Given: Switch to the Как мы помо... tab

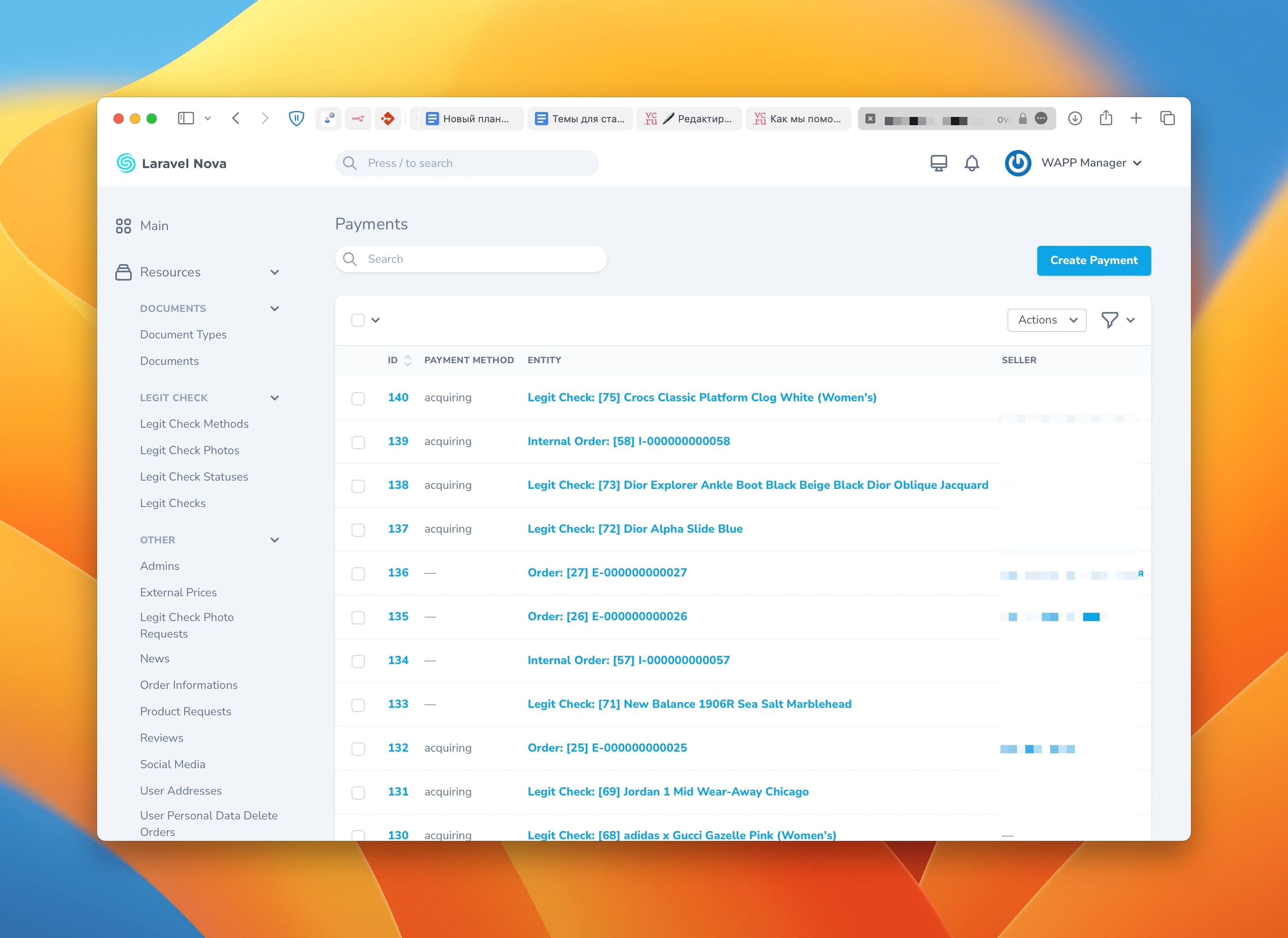Looking at the screenshot, I should [x=798, y=118].
